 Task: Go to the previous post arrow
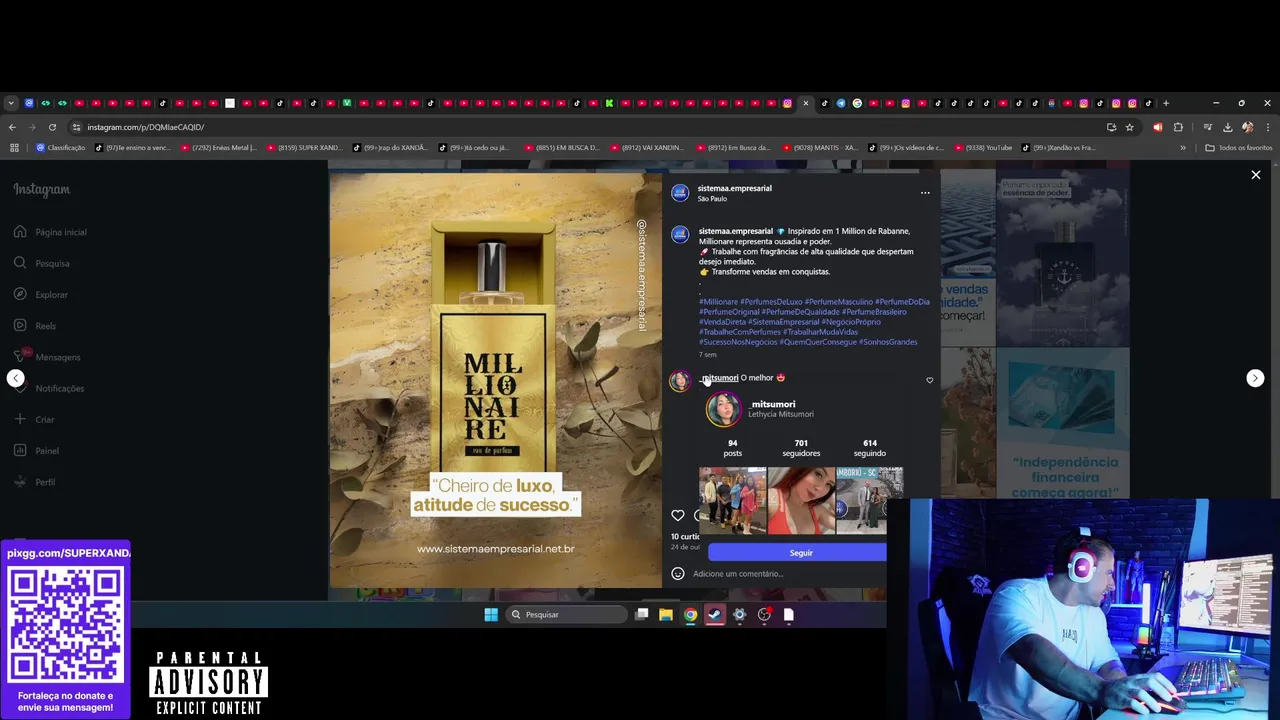(x=15, y=378)
